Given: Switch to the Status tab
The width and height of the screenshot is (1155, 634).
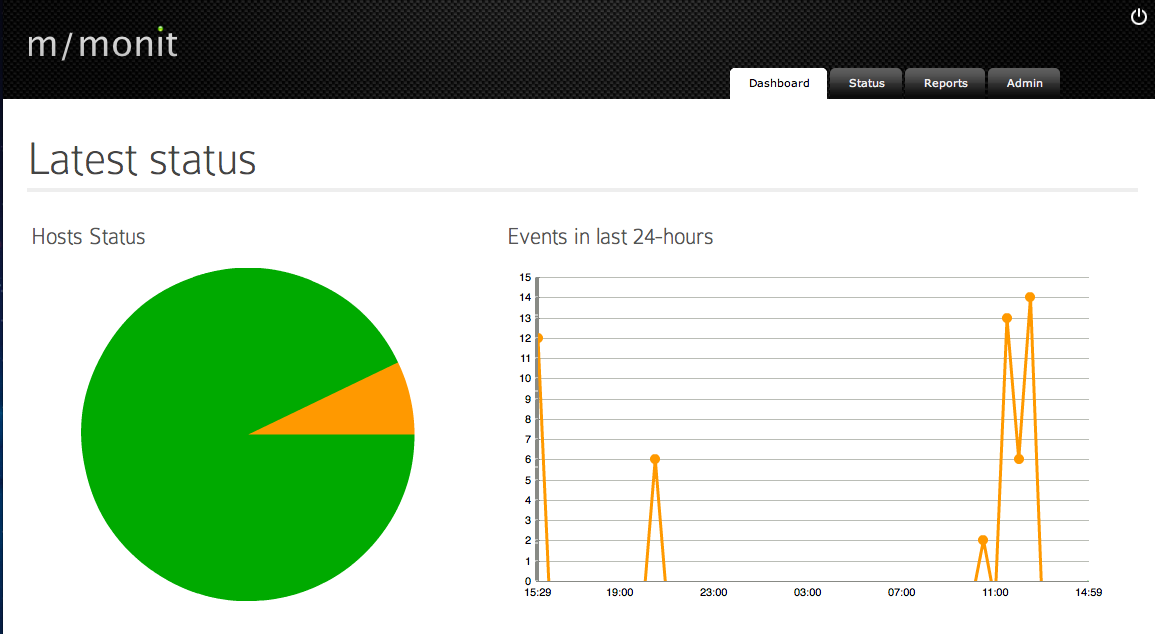Looking at the screenshot, I should pyautogui.click(x=866, y=83).
